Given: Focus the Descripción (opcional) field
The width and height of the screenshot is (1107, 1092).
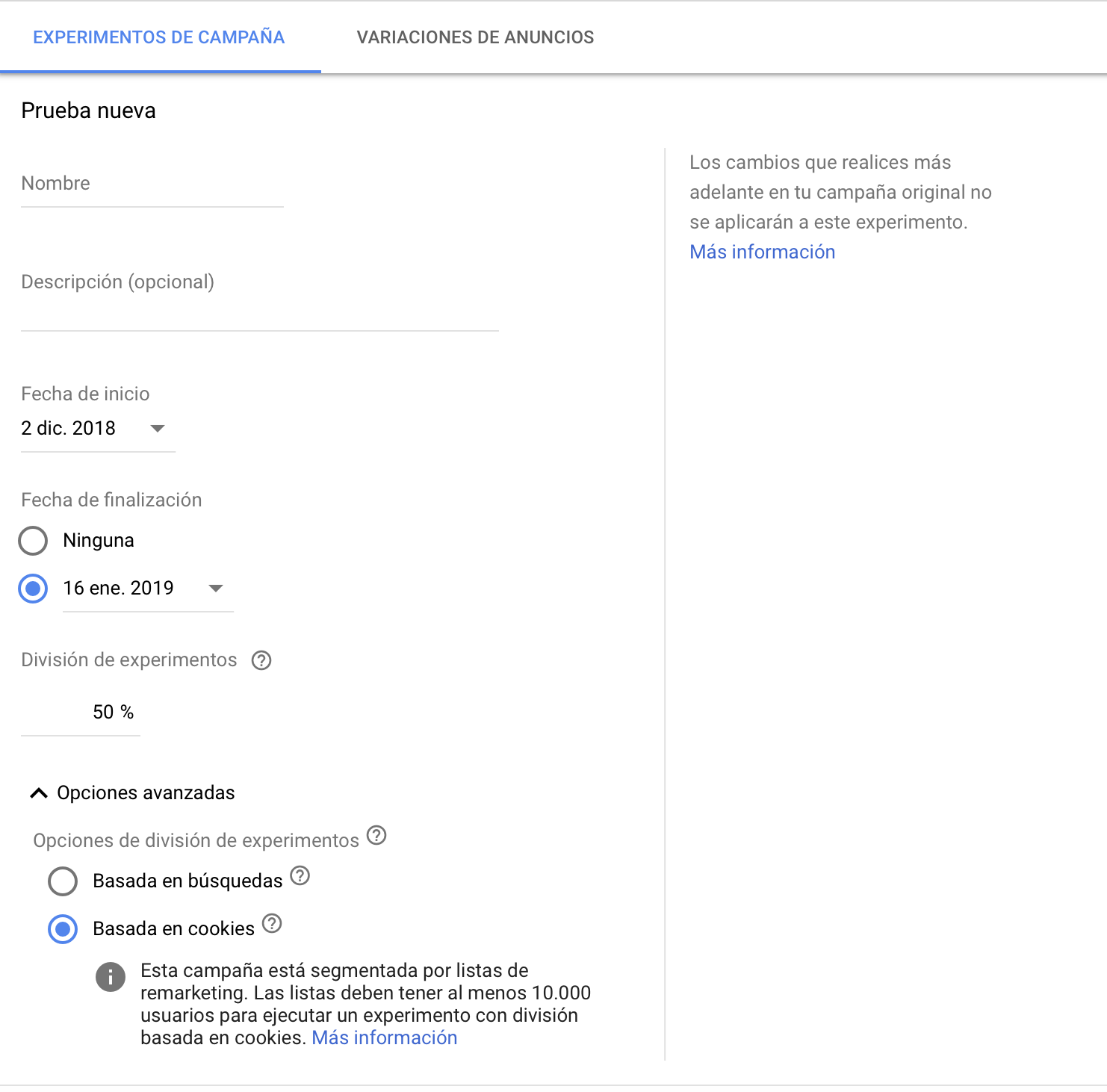Looking at the screenshot, I should (x=260, y=299).
